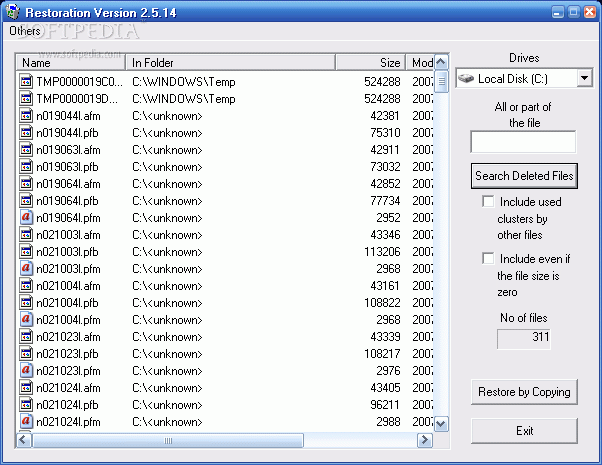Click the Restoration app icon in title bar
Image resolution: width=602 pixels, height=465 pixels.
click(x=12, y=12)
